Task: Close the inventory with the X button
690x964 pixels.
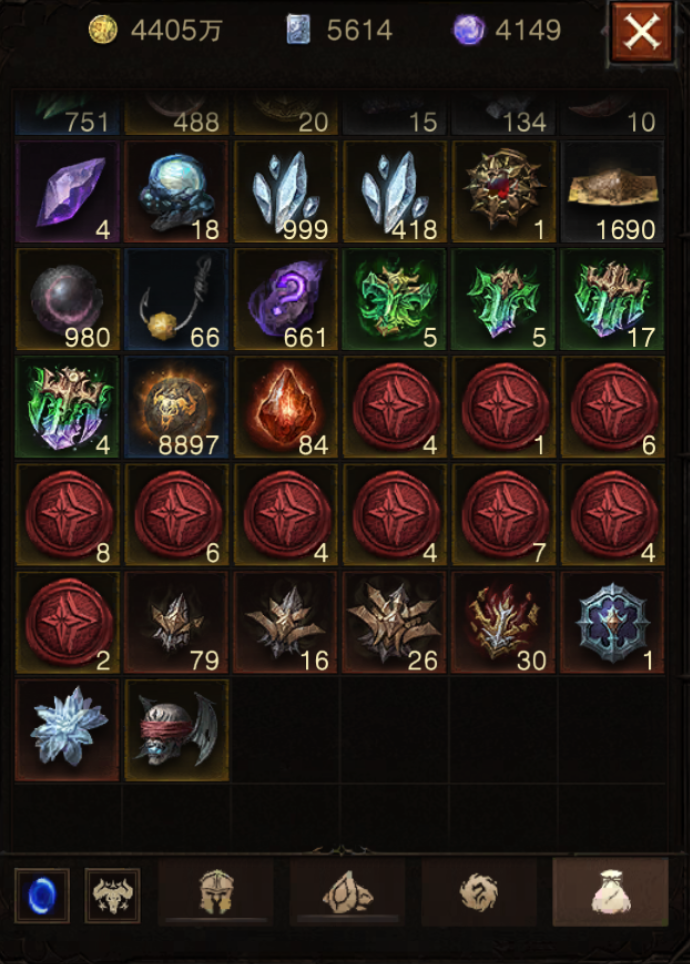Action: [641, 32]
